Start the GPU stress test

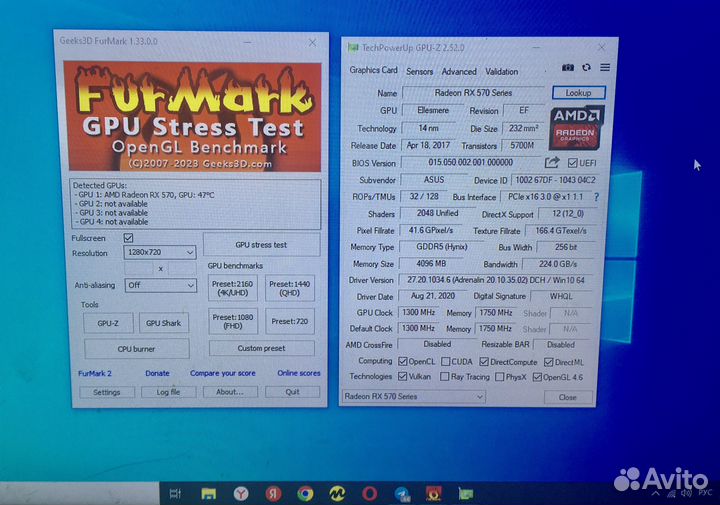[x=261, y=245]
